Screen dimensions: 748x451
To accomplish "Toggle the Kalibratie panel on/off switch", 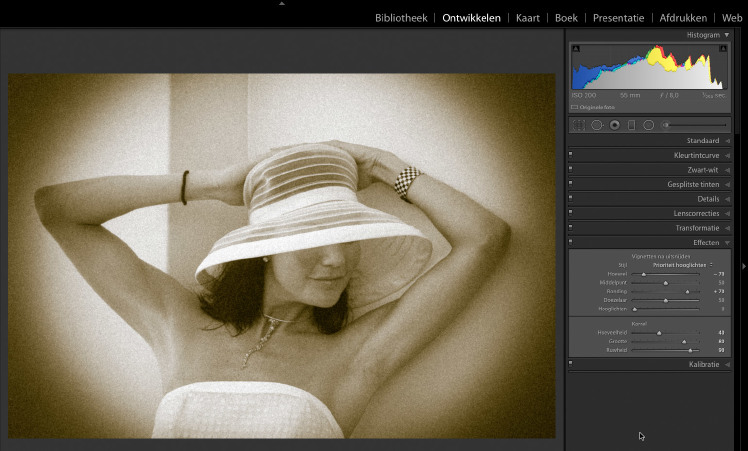I will [x=571, y=364].
